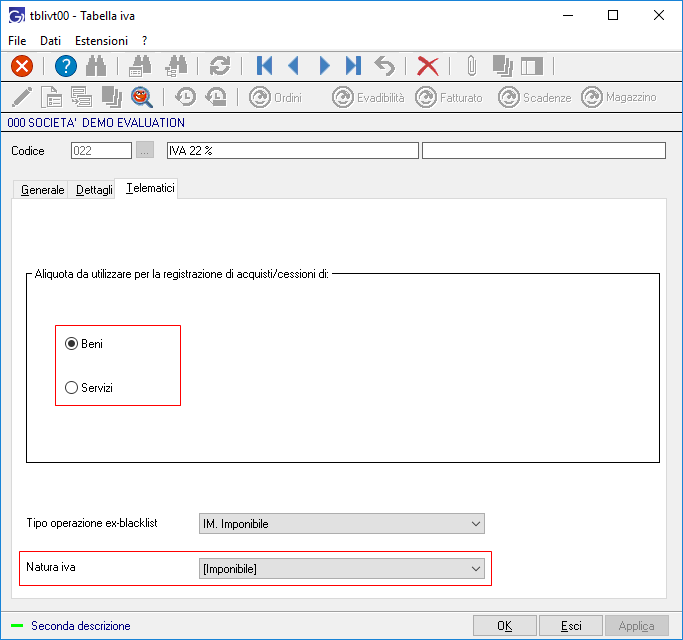Click the Esci button
The height and width of the screenshot is (640, 683).
pyautogui.click(x=571, y=626)
